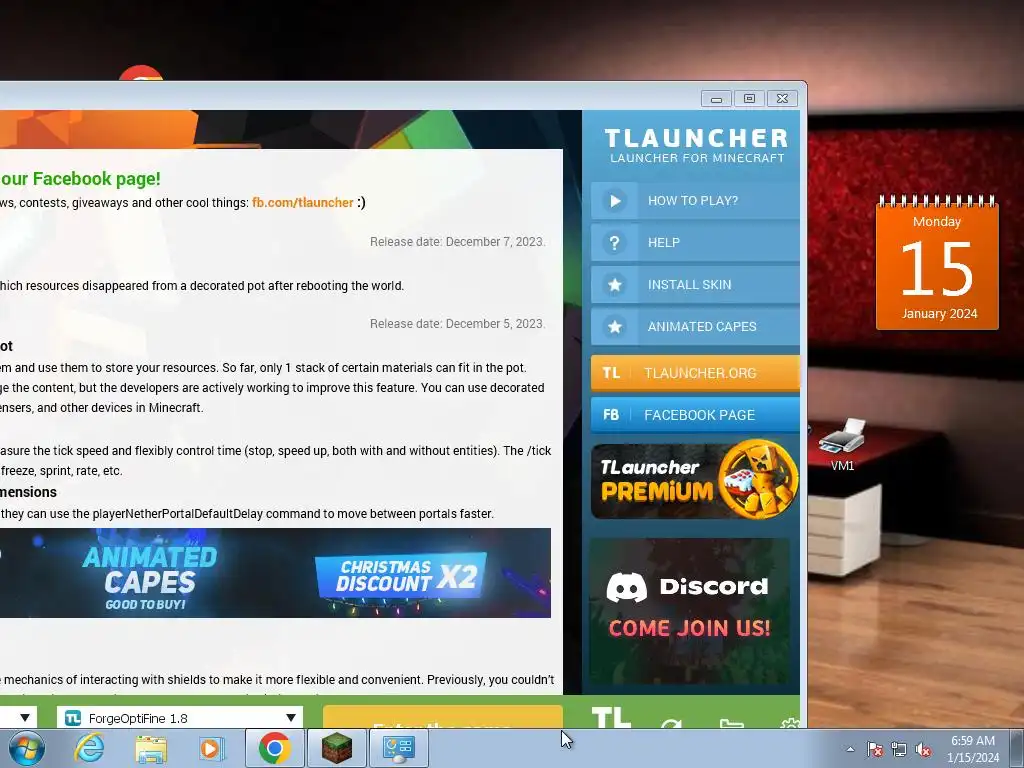Screen dimensions: 1024x768
Task: Click the refresh icon in the launcher bottom bar
Action: [671, 724]
